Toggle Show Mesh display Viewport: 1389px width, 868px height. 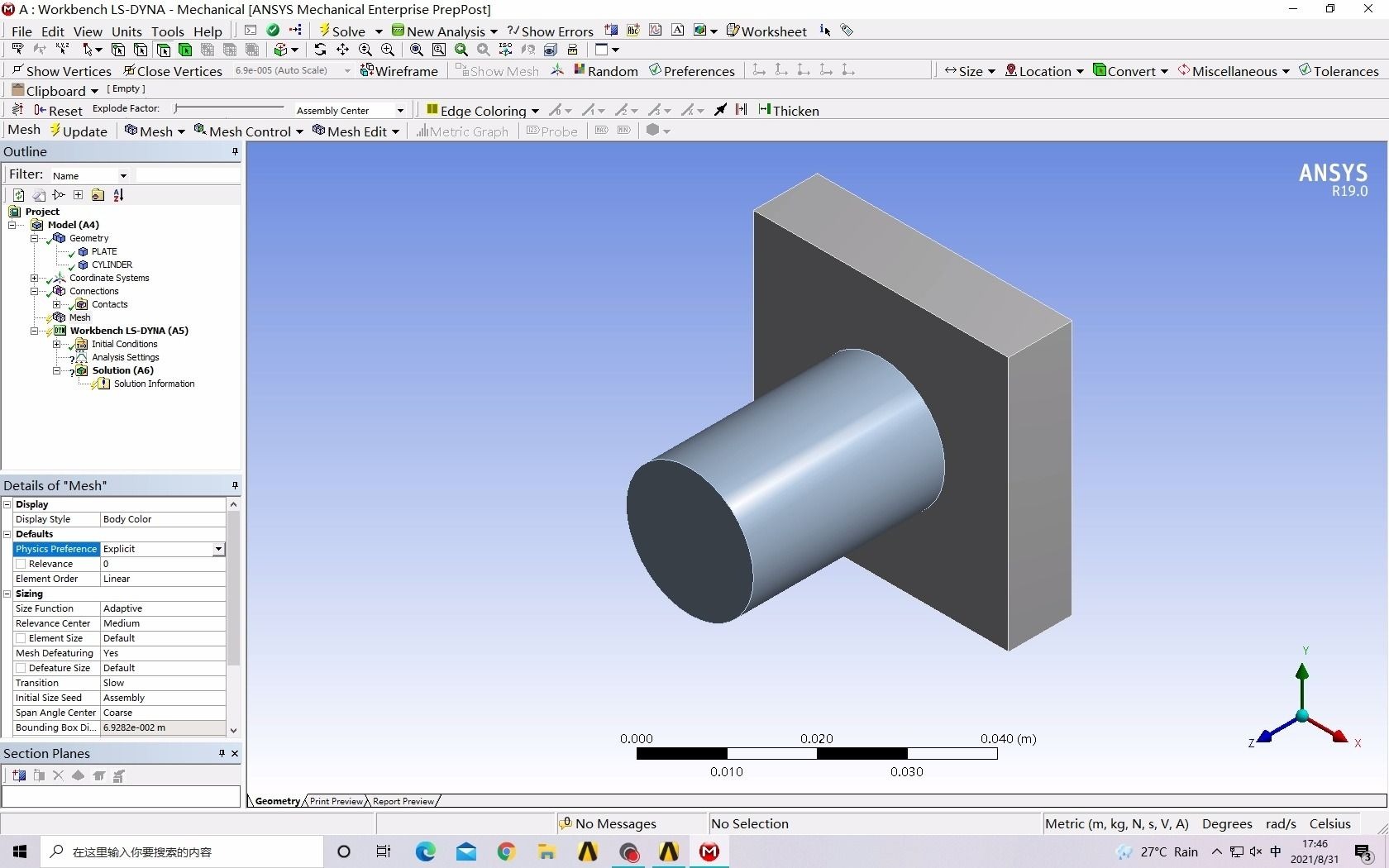click(496, 70)
